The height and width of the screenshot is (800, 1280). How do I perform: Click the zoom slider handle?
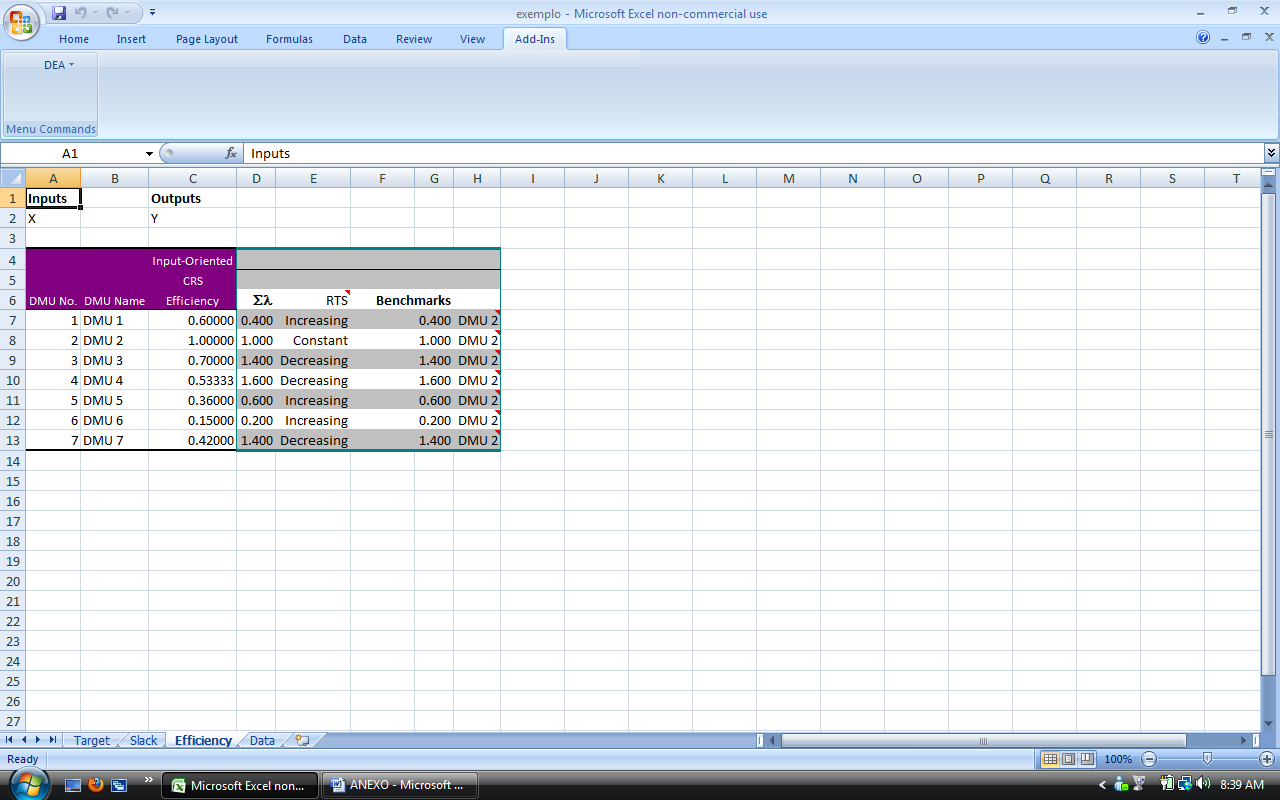1208,759
